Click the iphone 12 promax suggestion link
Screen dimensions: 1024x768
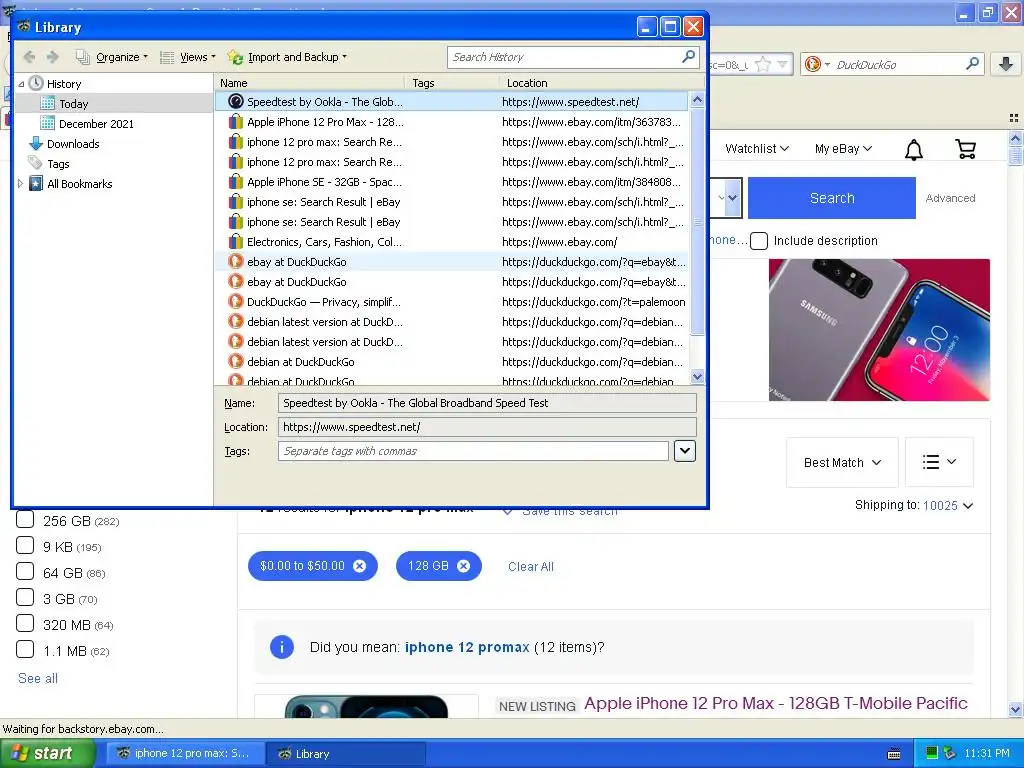tap(467, 647)
